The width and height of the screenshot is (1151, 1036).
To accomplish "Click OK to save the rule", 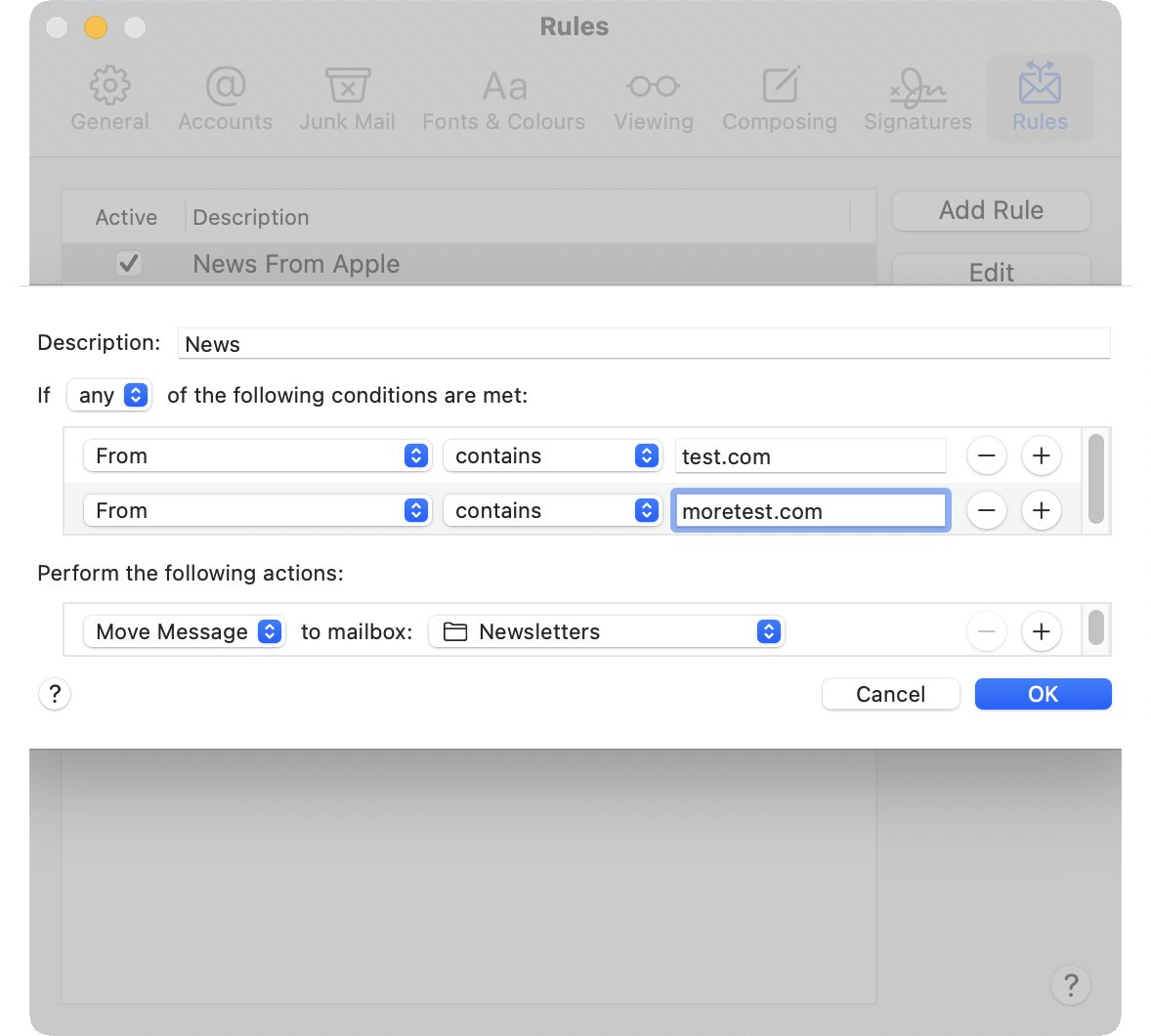I will [1043, 694].
